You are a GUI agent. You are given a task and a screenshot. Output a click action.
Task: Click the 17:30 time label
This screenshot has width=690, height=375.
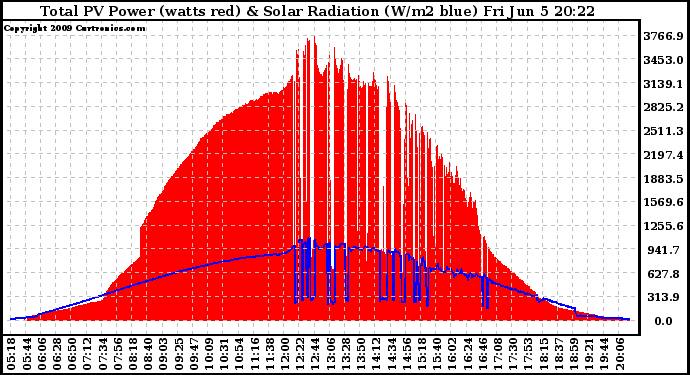pos(513,354)
